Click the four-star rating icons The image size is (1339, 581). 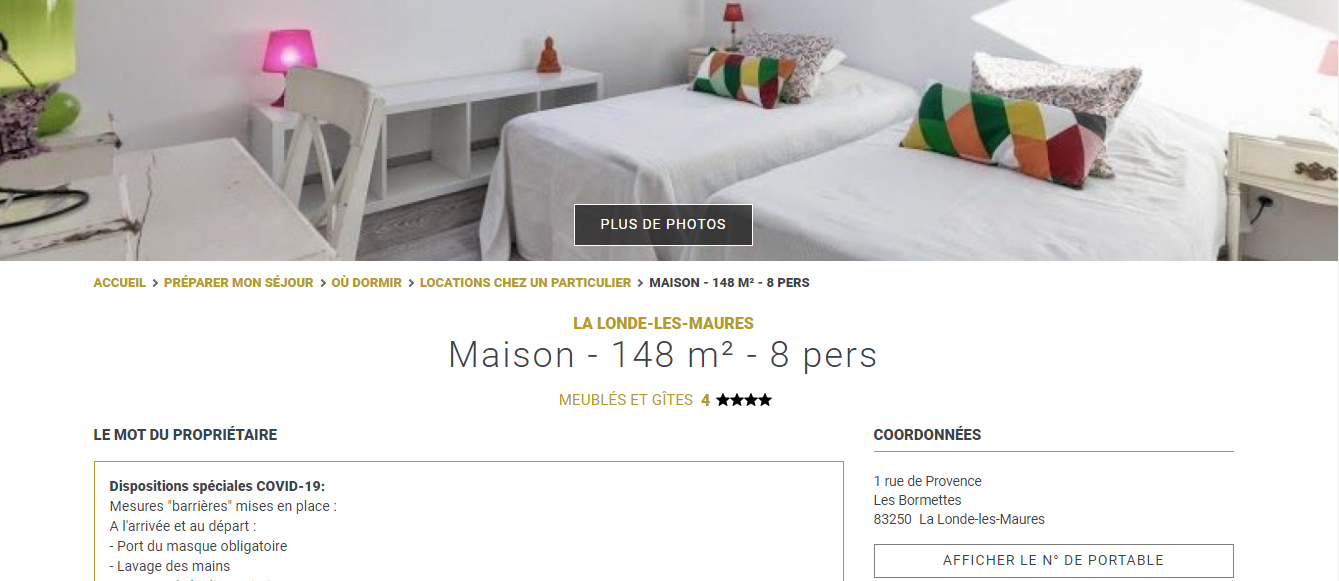744,400
